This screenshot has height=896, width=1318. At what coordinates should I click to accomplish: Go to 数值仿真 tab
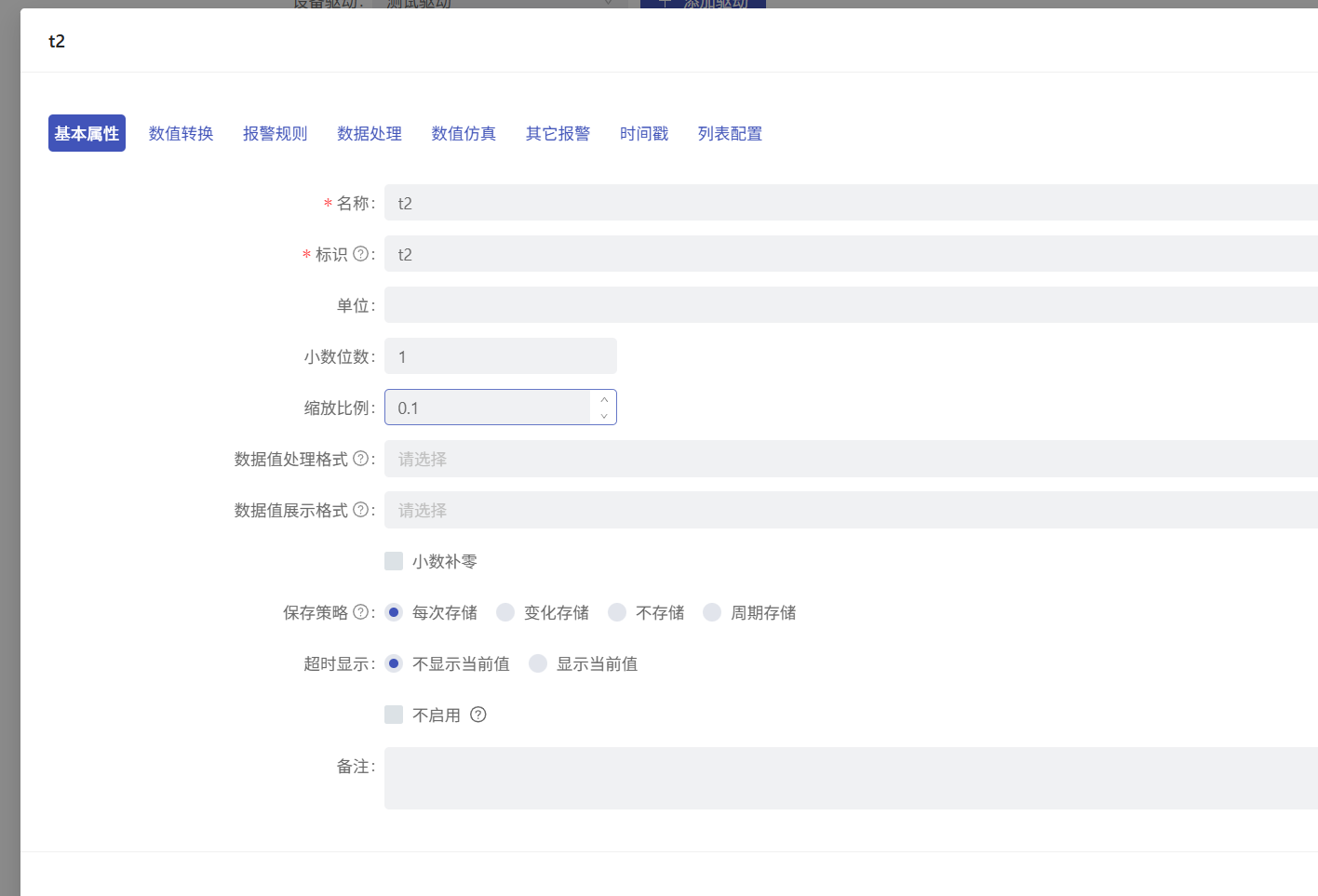click(x=464, y=133)
